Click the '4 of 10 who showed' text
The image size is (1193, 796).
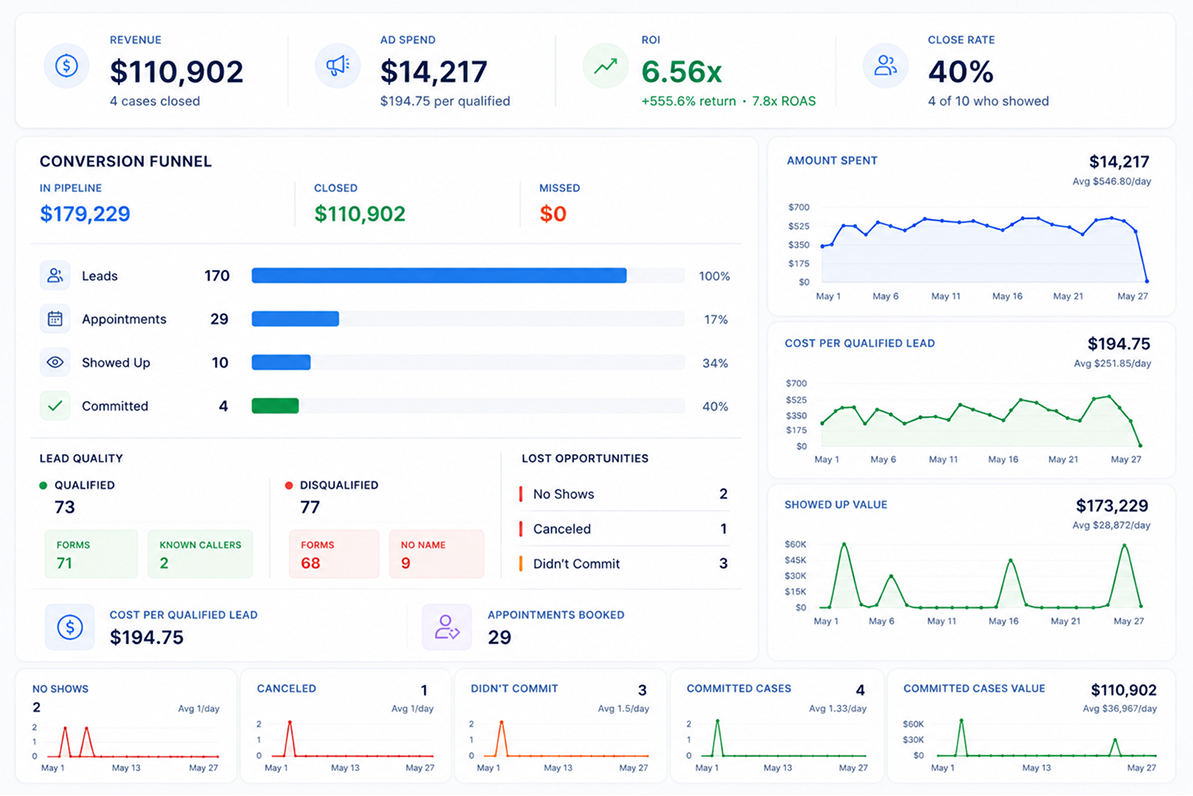coord(988,101)
